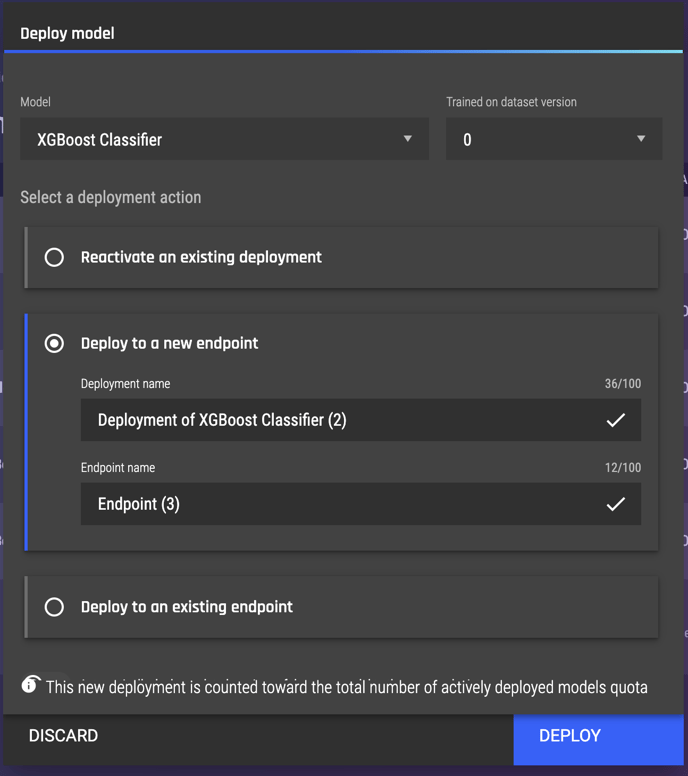Click the 12/100 character counter
688x776 pixels.
[623, 468]
